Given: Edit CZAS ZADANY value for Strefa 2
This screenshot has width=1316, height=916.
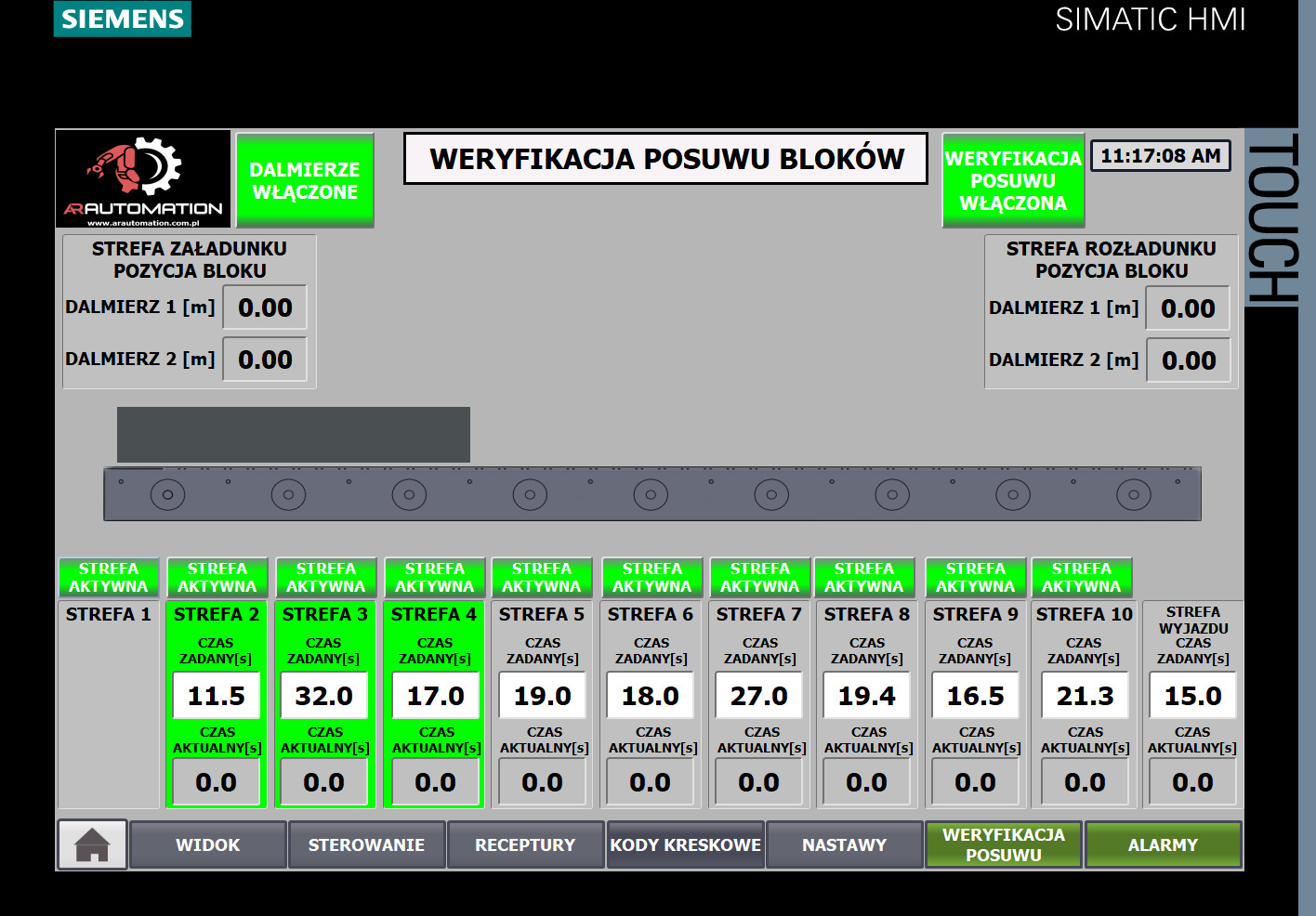Looking at the screenshot, I should coord(216,694).
